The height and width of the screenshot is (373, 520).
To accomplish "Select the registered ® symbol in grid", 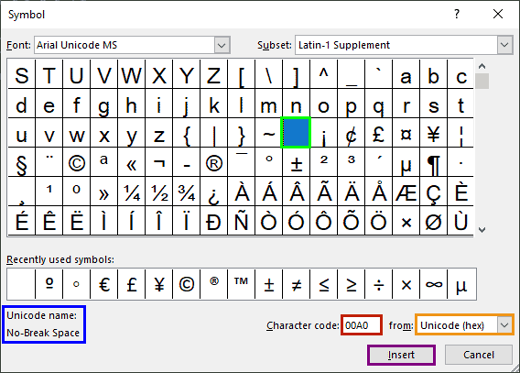I will coord(214,162).
